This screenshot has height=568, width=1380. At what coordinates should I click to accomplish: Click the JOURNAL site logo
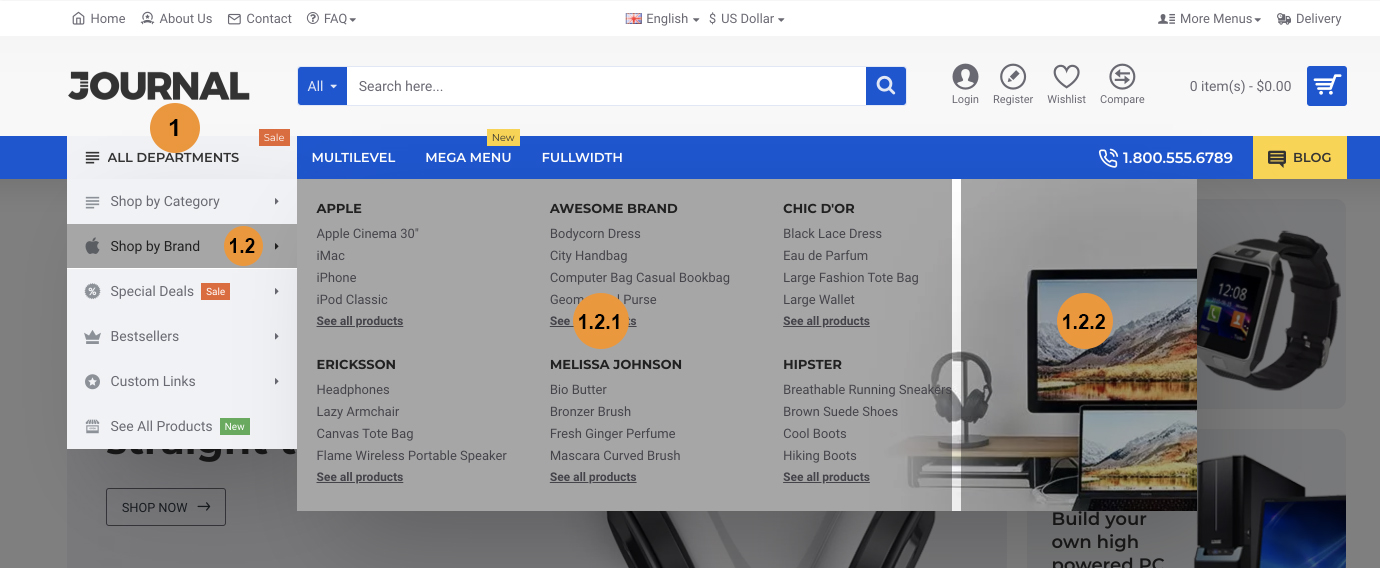pyautogui.click(x=159, y=86)
